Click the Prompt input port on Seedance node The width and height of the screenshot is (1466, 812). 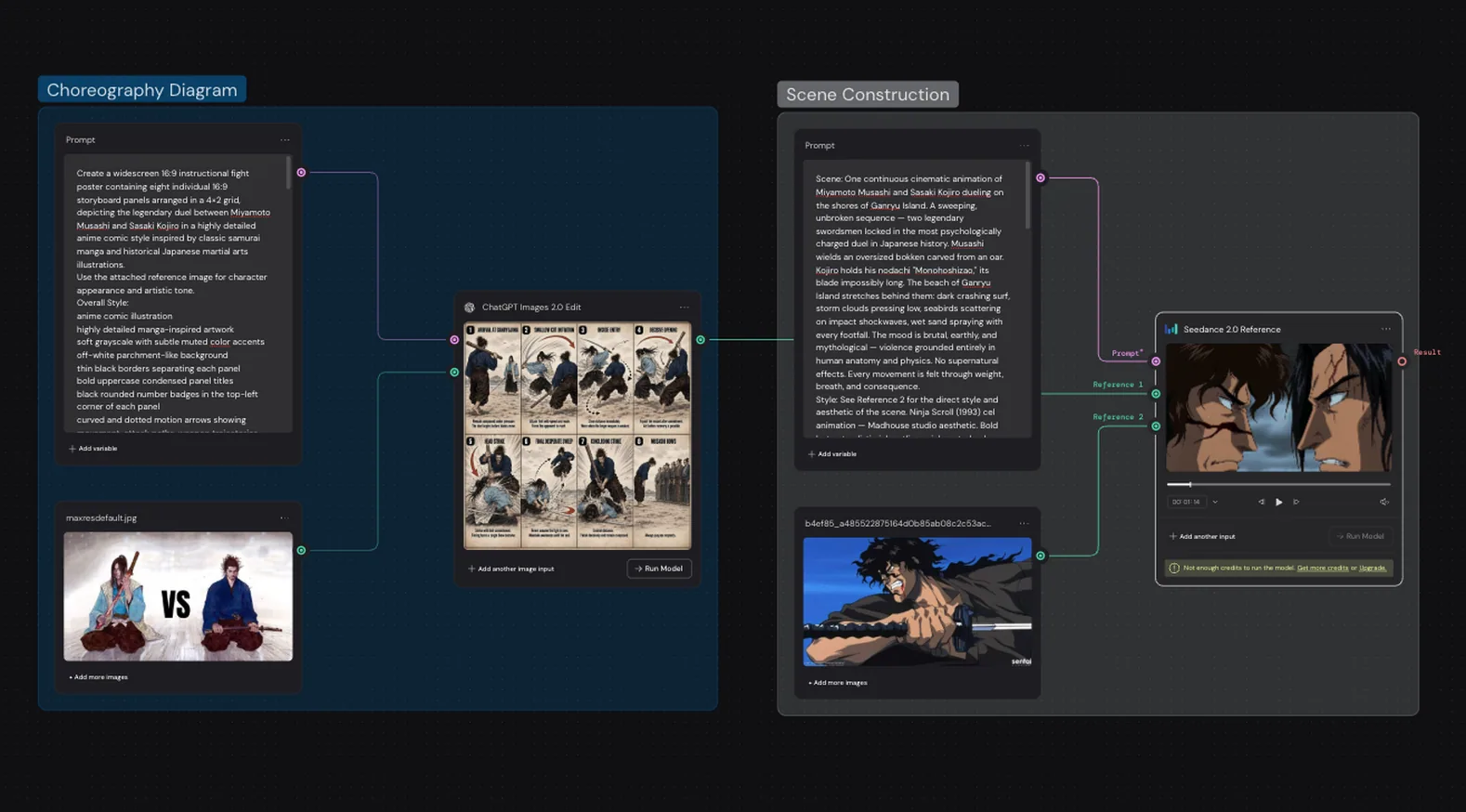(1156, 361)
